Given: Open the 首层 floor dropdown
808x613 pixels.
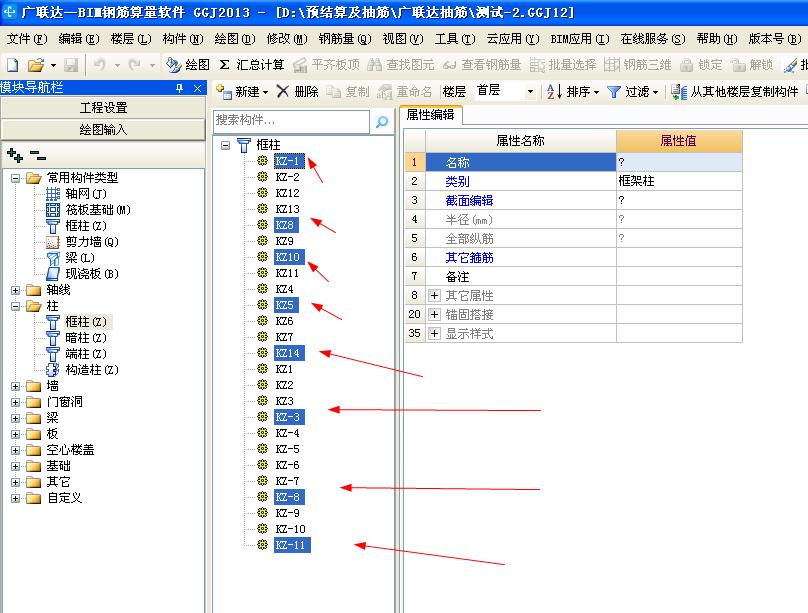Looking at the screenshot, I should 530,92.
